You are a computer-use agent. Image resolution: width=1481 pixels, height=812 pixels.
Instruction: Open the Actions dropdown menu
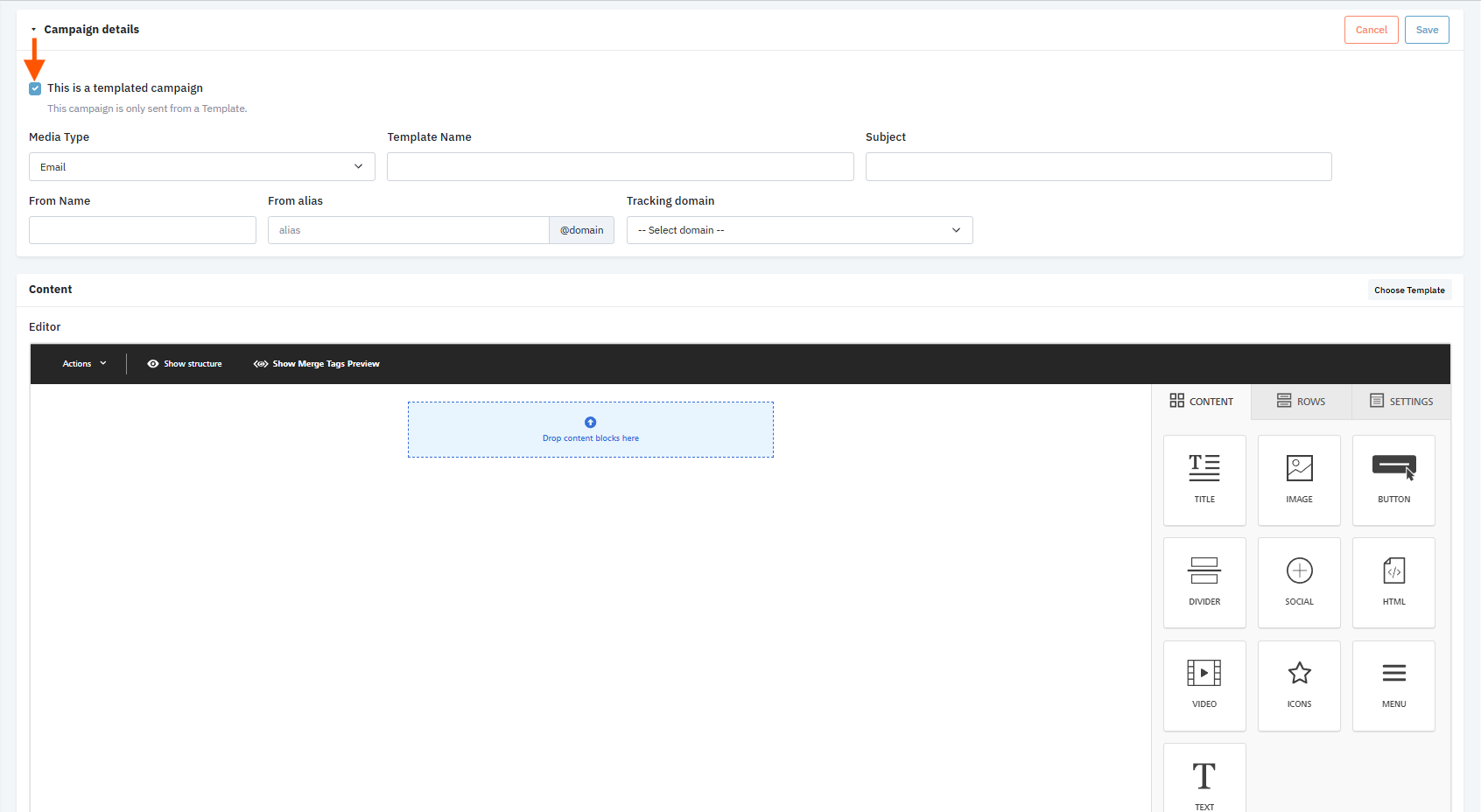(84, 364)
